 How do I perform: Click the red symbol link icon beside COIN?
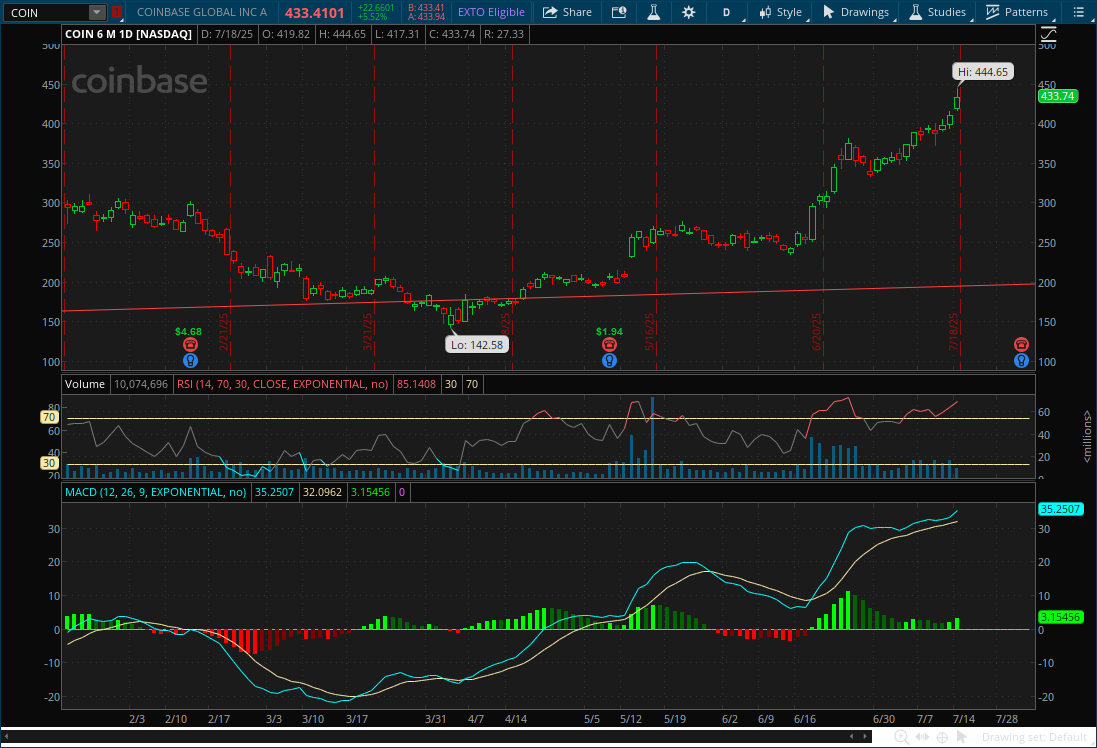(x=117, y=12)
